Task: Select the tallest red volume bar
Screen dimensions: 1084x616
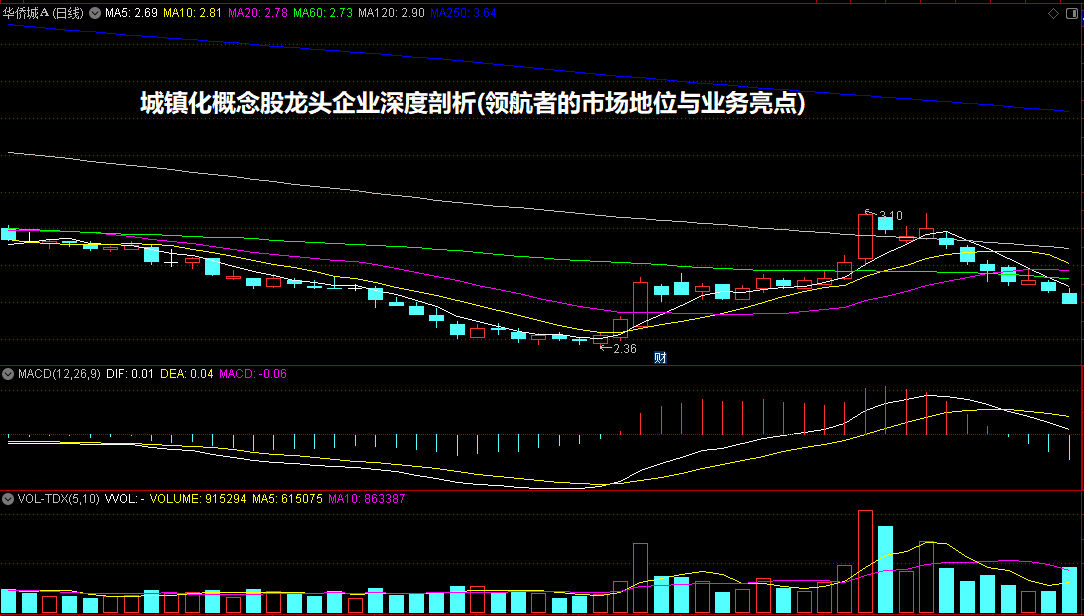Action: click(866, 562)
